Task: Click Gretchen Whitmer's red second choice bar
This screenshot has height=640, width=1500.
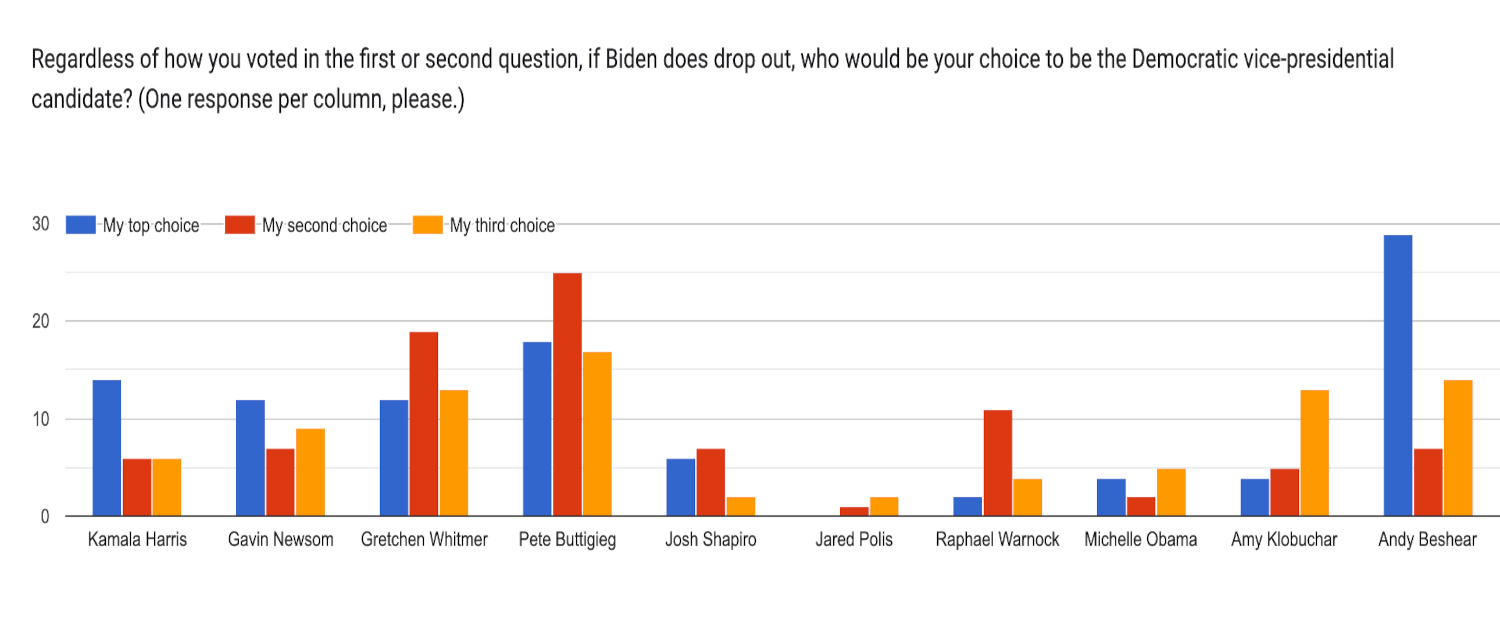Action: 423,424
